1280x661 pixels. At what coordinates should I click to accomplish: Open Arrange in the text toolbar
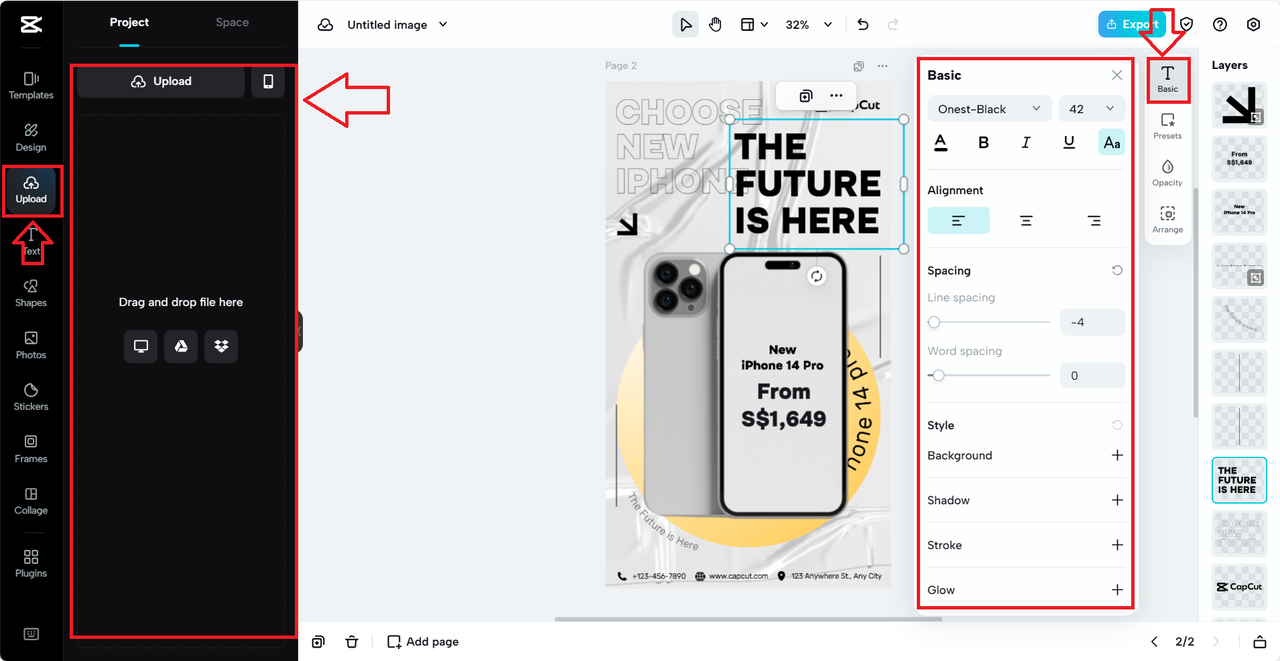(1167, 220)
